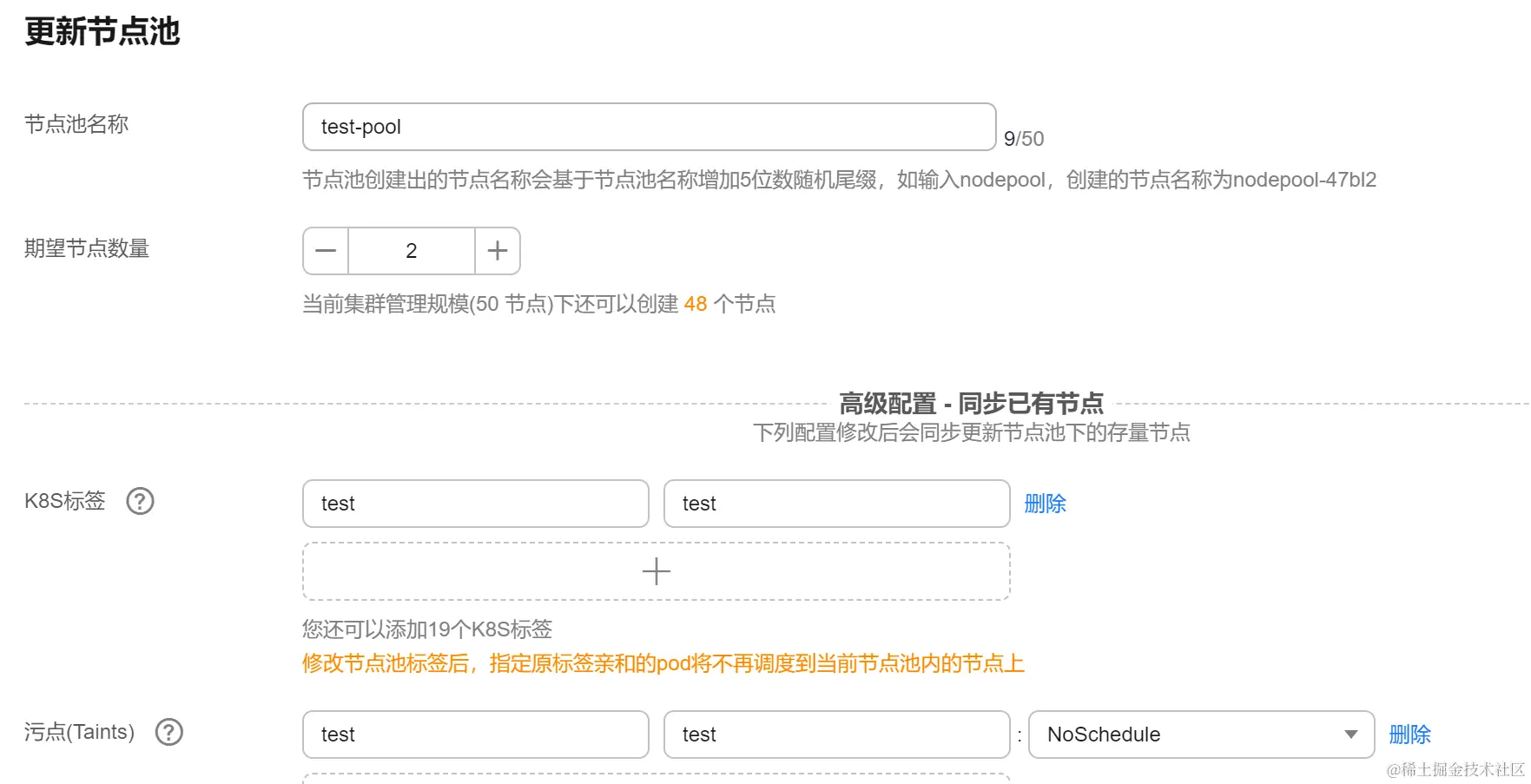Image resolution: width=1531 pixels, height=784 pixels.
Task: Delete the K8S label row via 删除
Action: pos(1045,504)
